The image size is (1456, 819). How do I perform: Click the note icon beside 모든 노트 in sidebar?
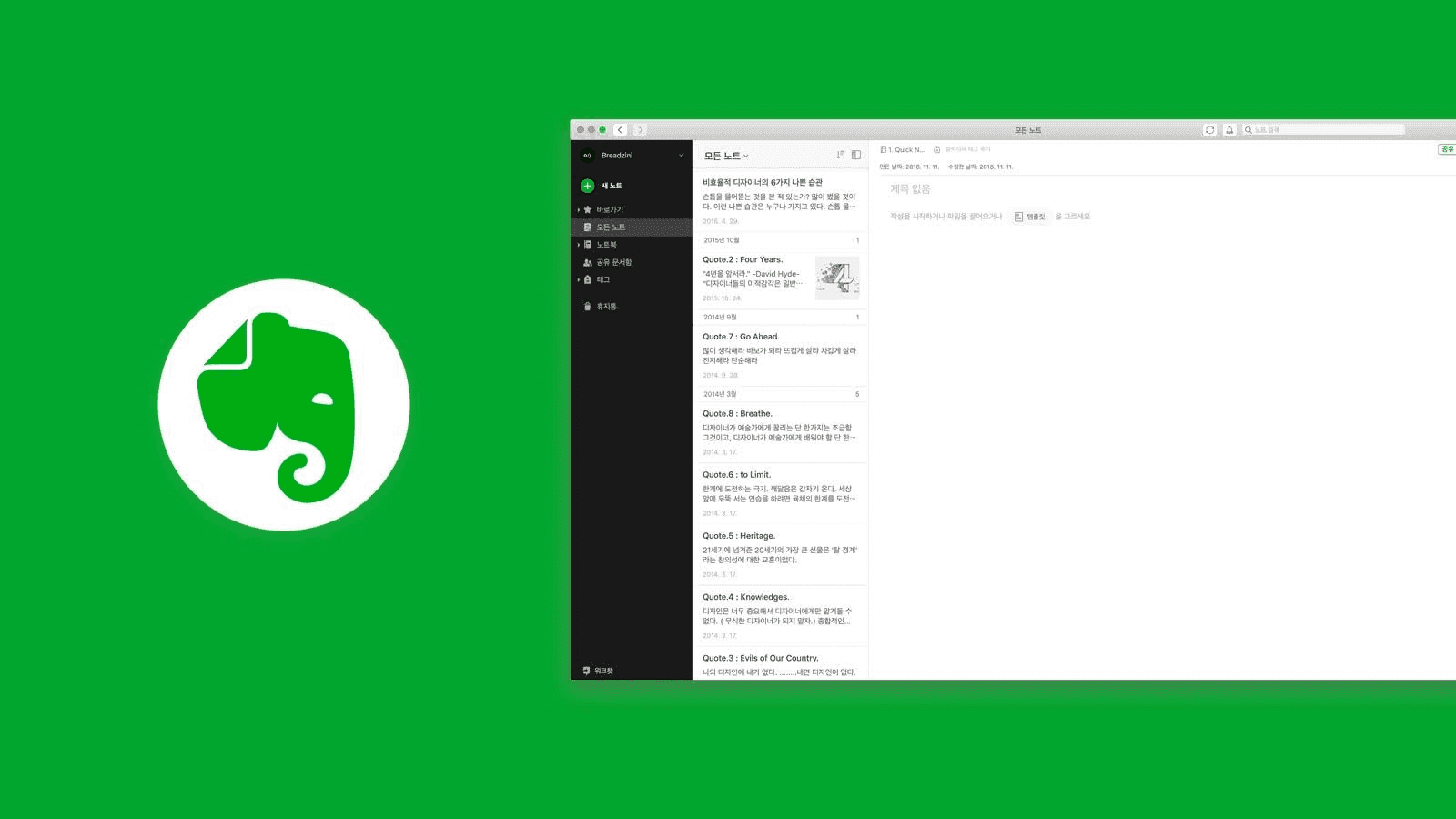tap(588, 227)
